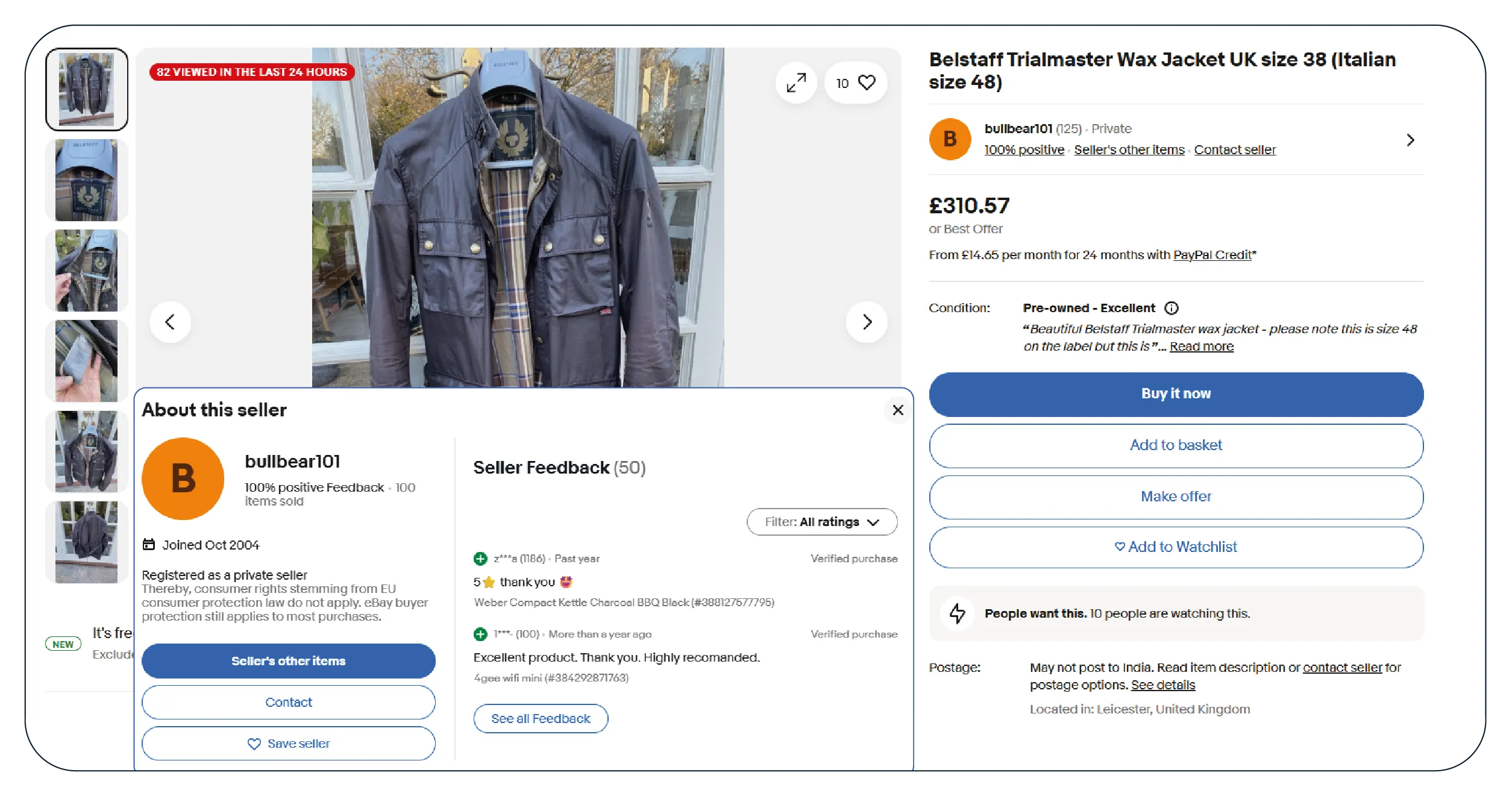
Task: Save seller bullbear101 with heart button
Action: (288, 743)
